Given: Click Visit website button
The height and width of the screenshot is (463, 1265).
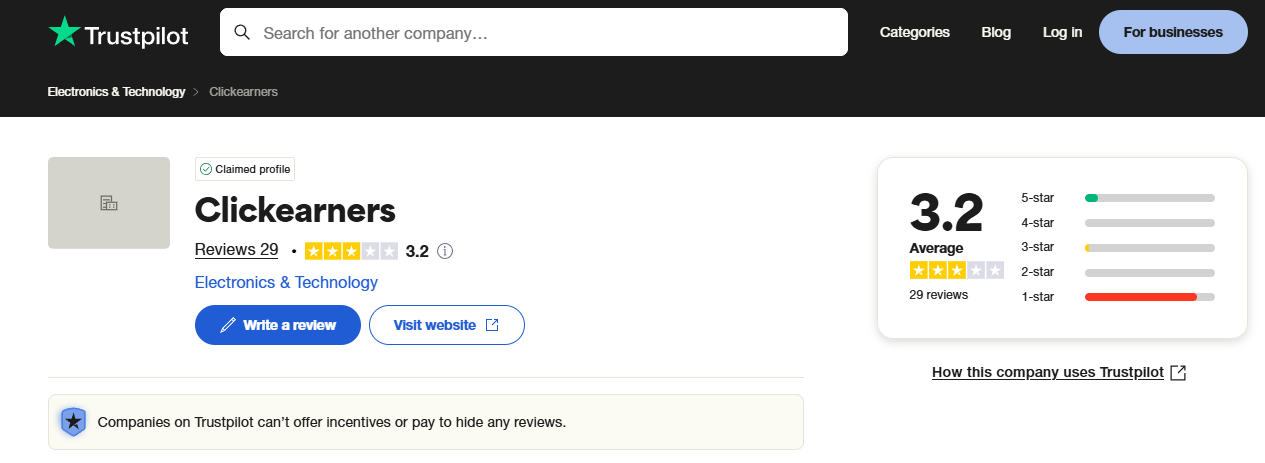Looking at the screenshot, I should pyautogui.click(x=447, y=325).
